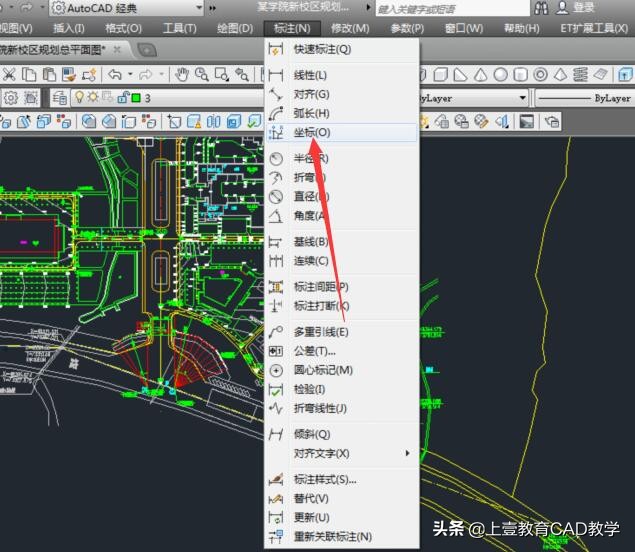Click the Copy clip icon in toolbar
635x552 pixels.
[29, 75]
